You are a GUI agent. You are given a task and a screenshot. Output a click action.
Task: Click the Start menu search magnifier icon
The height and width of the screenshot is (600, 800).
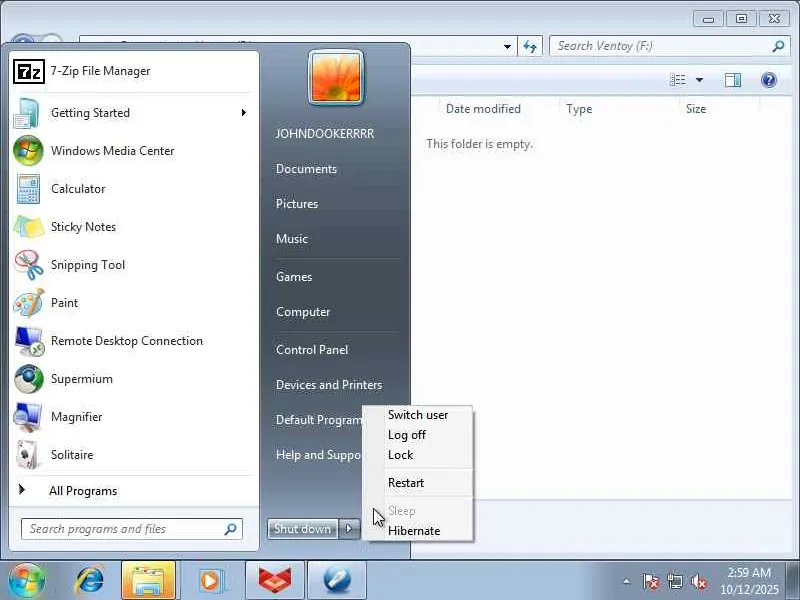(231, 529)
